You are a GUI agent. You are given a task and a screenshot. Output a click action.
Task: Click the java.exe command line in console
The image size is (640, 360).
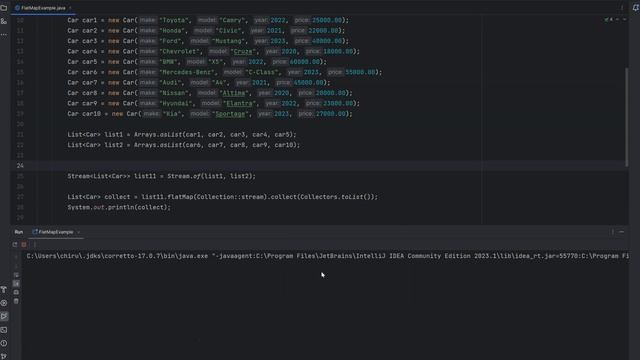coord(327,256)
